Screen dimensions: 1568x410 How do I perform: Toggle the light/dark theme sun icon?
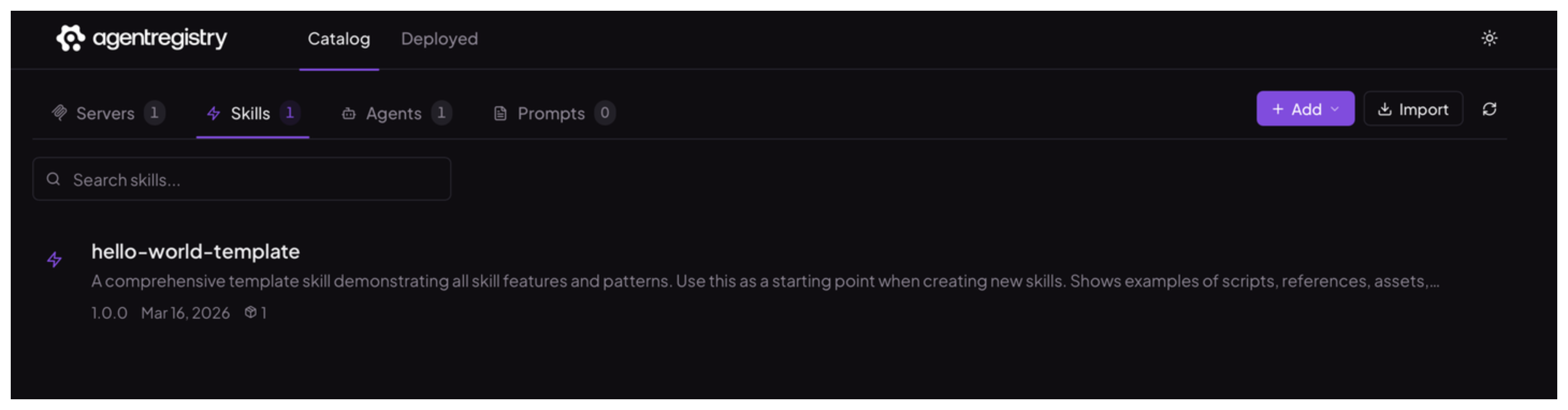tap(1489, 38)
